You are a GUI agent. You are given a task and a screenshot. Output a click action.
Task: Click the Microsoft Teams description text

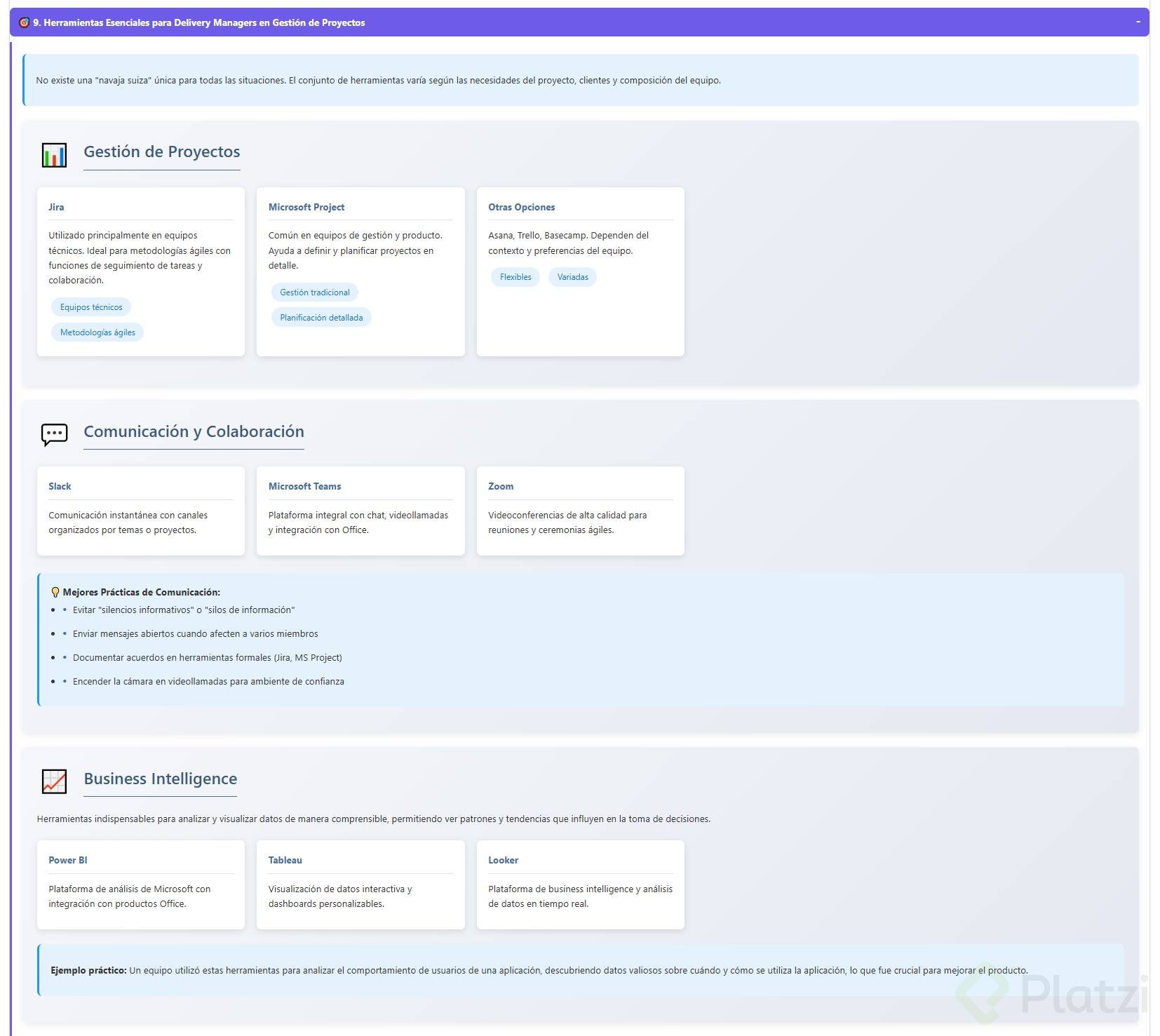click(x=358, y=523)
